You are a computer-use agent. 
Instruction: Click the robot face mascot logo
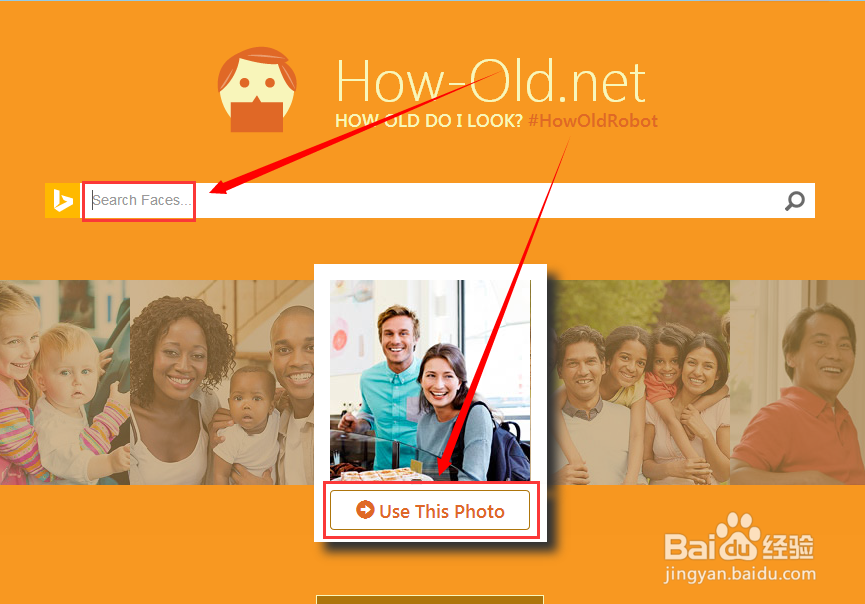click(x=257, y=90)
